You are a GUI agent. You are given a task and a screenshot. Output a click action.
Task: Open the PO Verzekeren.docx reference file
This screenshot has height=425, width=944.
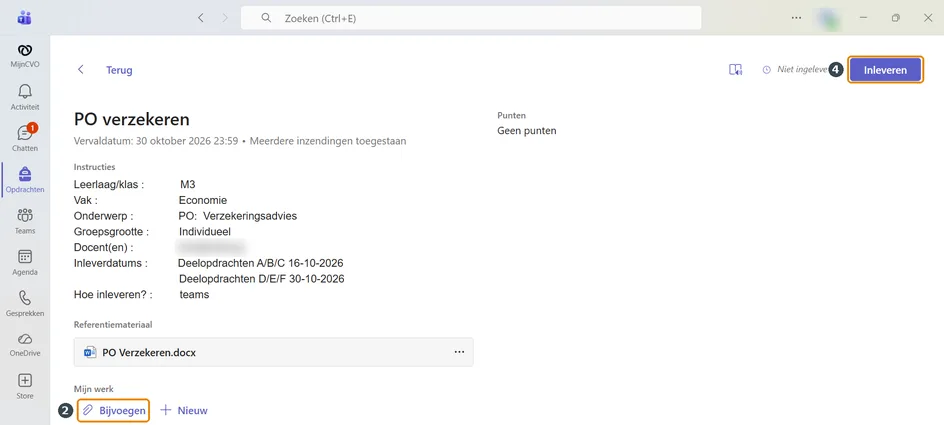273,352
